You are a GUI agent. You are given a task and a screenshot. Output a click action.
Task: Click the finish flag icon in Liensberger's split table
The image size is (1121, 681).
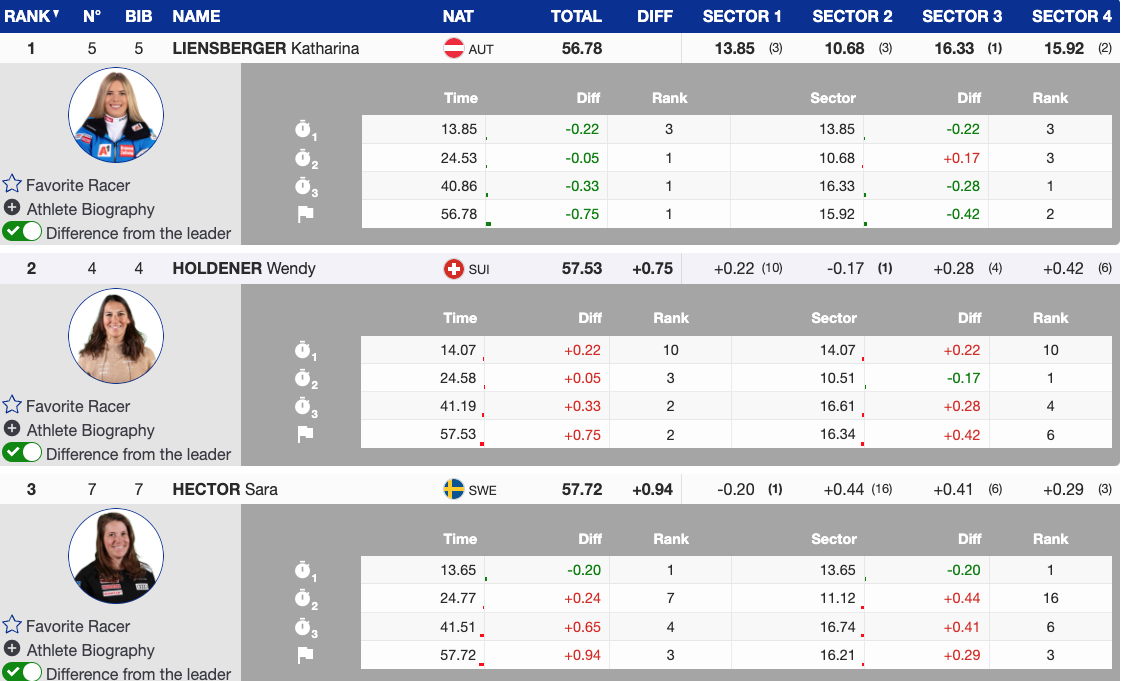tap(305, 214)
